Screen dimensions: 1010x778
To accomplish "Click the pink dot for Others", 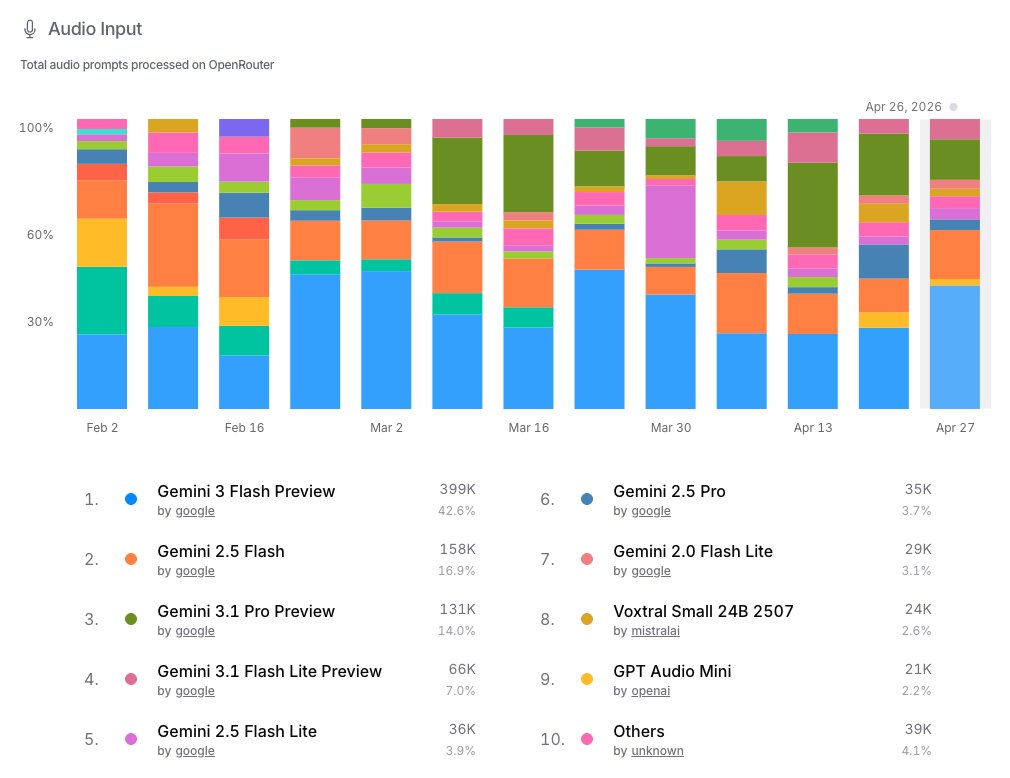I will coord(587,739).
